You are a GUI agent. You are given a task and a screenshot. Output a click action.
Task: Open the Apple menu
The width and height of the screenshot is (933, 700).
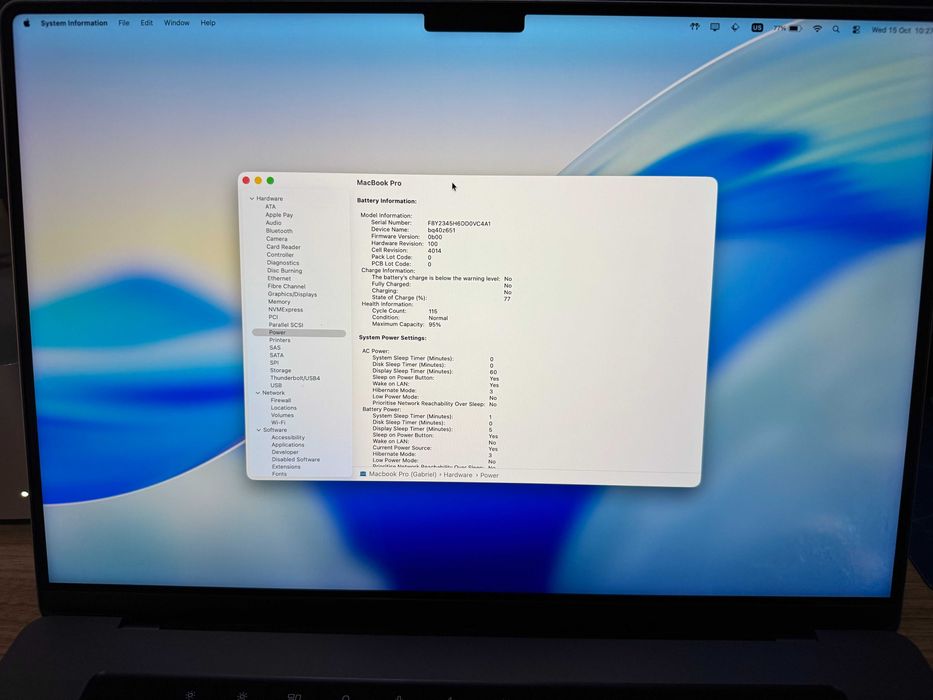pyautogui.click(x=26, y=23)
